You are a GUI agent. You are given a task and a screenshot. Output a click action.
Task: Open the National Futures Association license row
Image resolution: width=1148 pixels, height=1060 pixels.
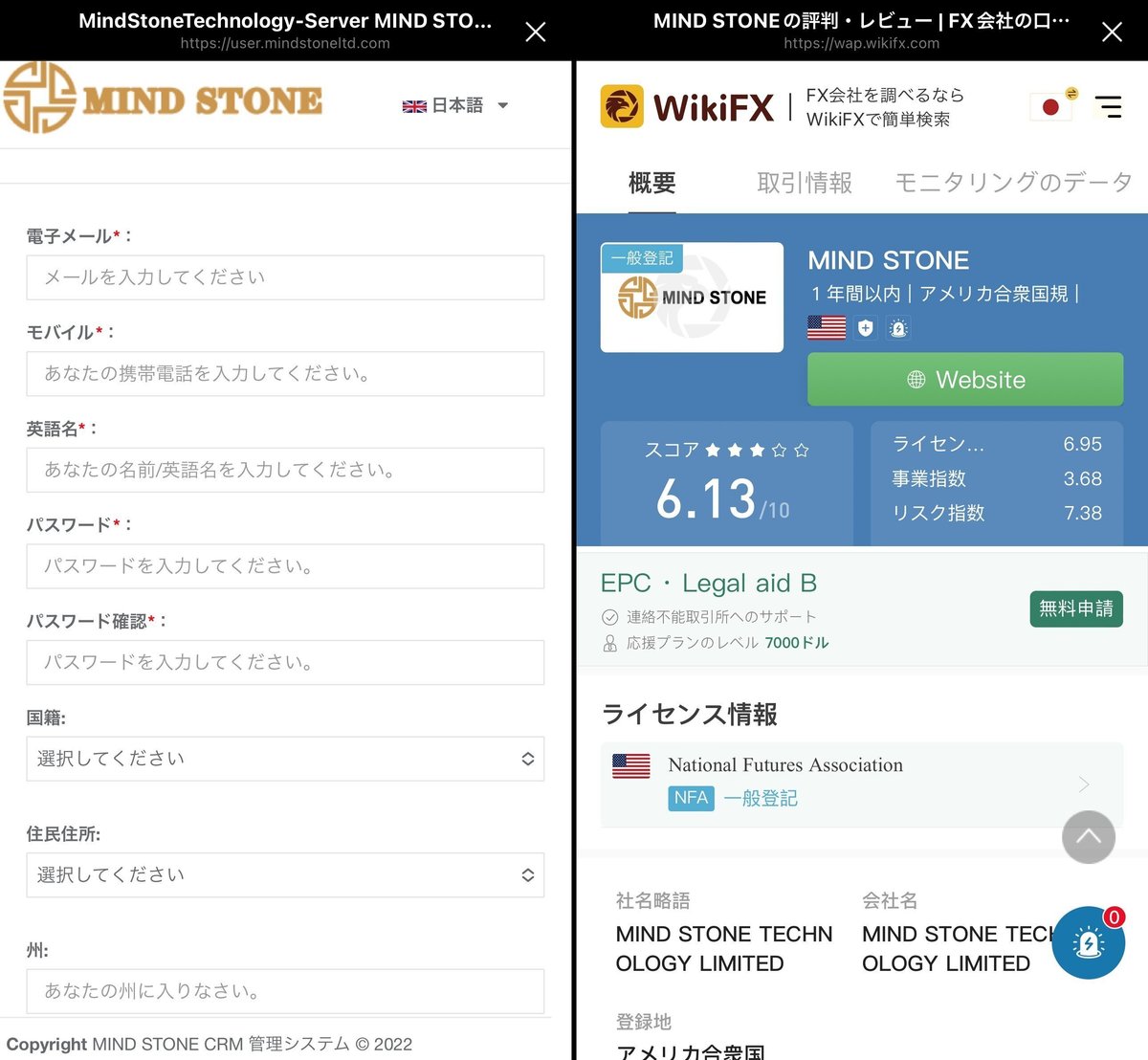862,784
